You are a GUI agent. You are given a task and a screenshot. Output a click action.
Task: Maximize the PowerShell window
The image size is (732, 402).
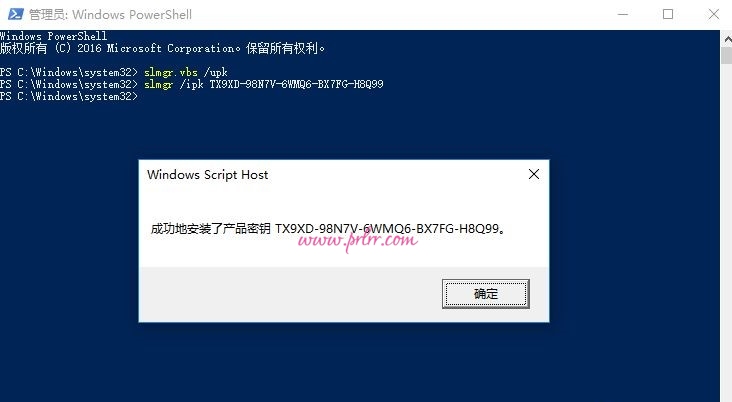pos(668,14)
